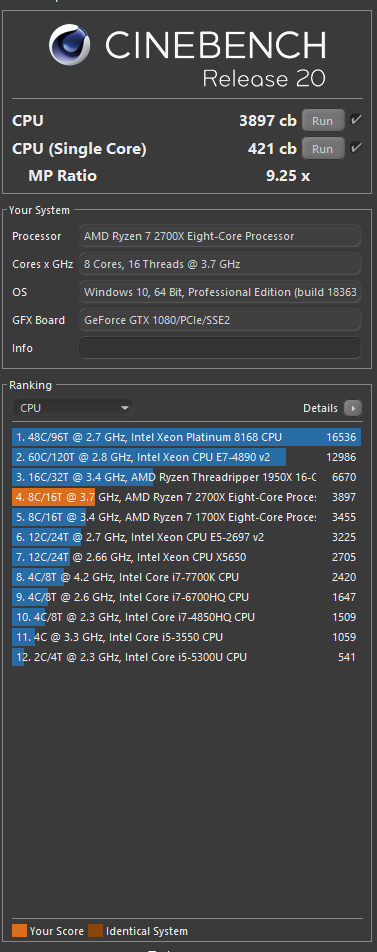This screenshot has width=377, height=952.
Task: Click the GFX Board field
Action: pyautogui.click(x=220, y=320)
